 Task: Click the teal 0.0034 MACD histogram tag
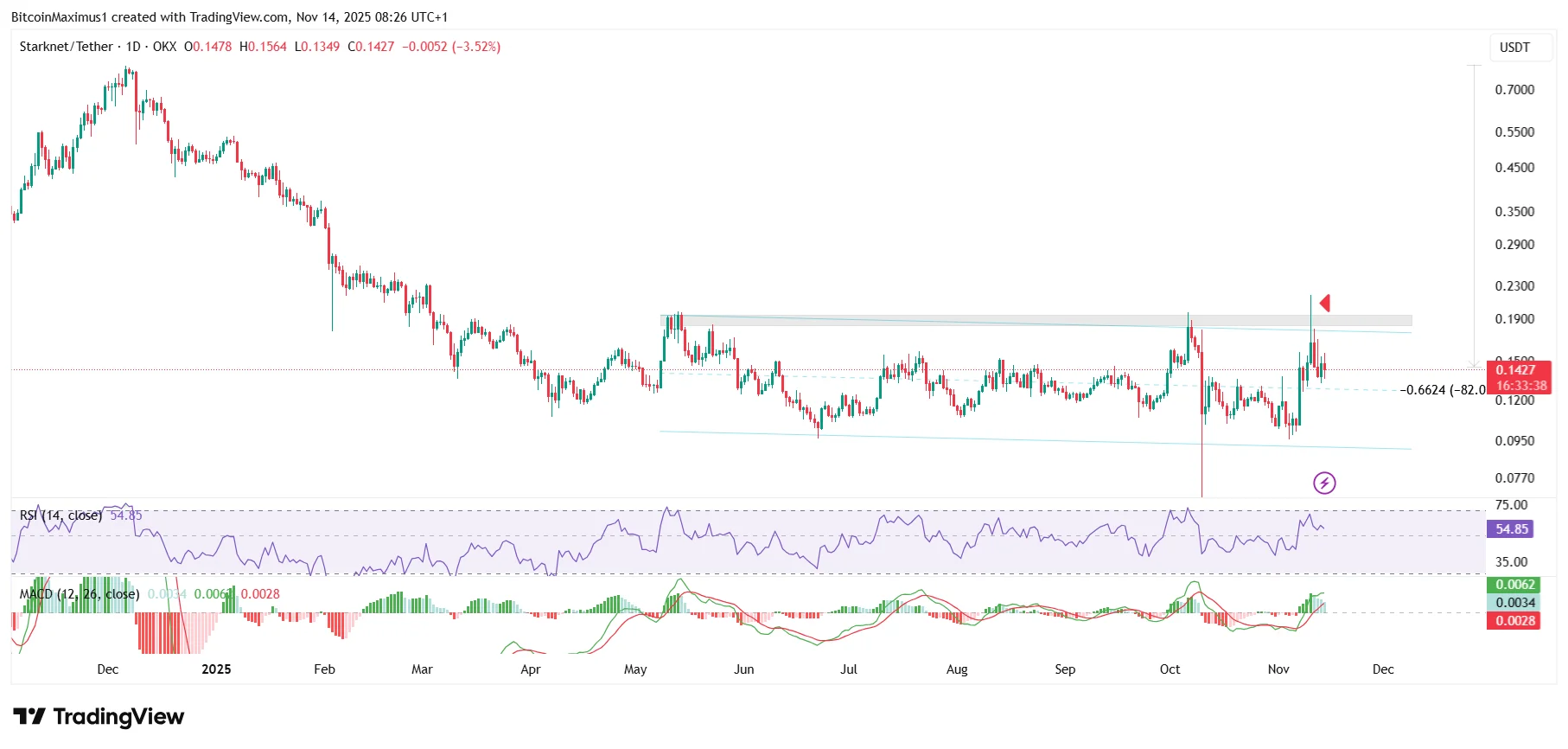point(1514,603)
